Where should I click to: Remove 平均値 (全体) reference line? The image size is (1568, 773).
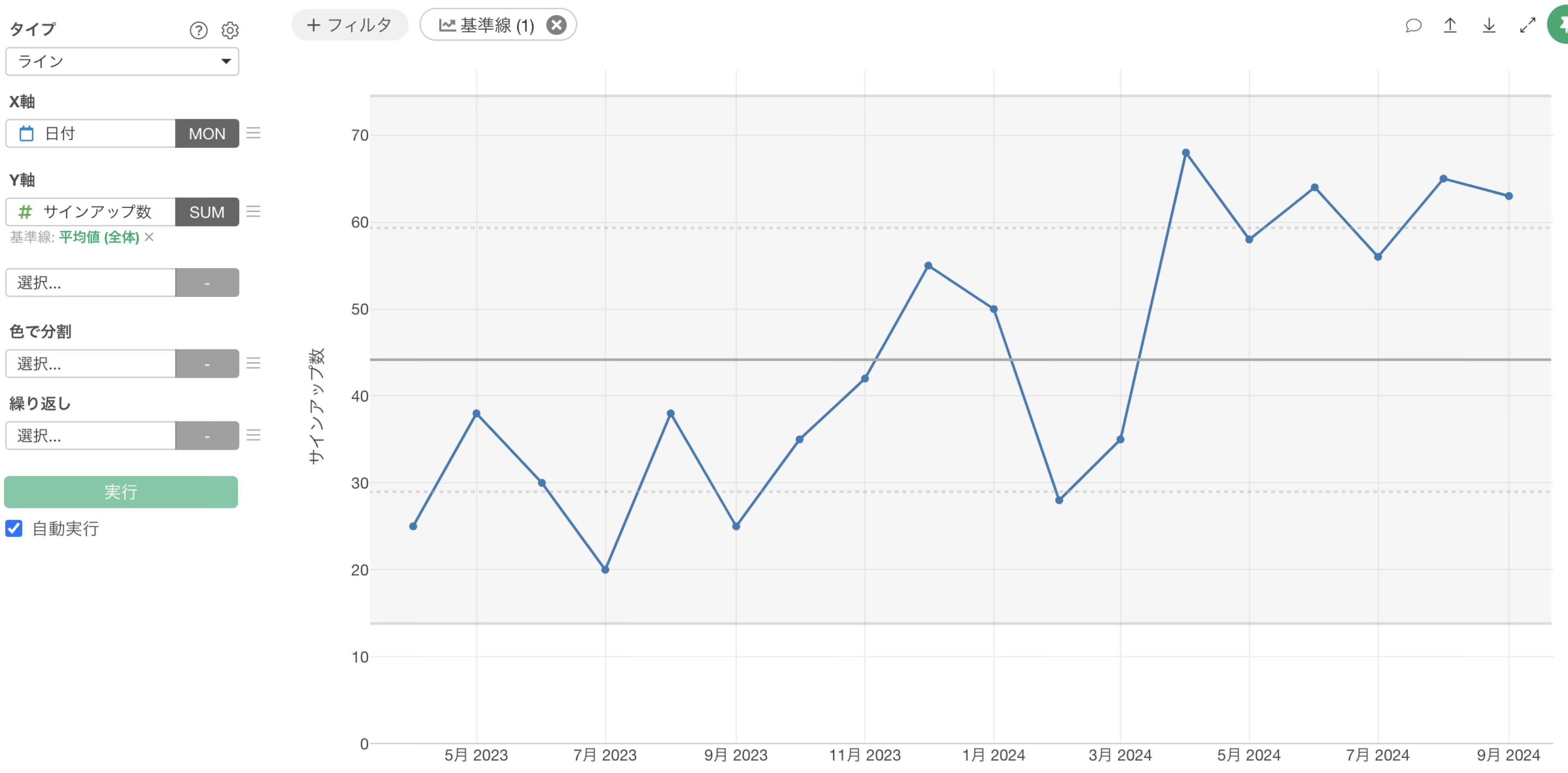point(149,237)
